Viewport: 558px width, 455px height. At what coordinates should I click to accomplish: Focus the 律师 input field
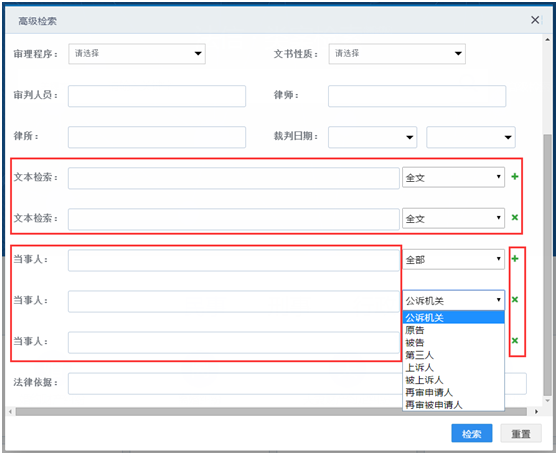pyautogui.click(x=417, y=96)
